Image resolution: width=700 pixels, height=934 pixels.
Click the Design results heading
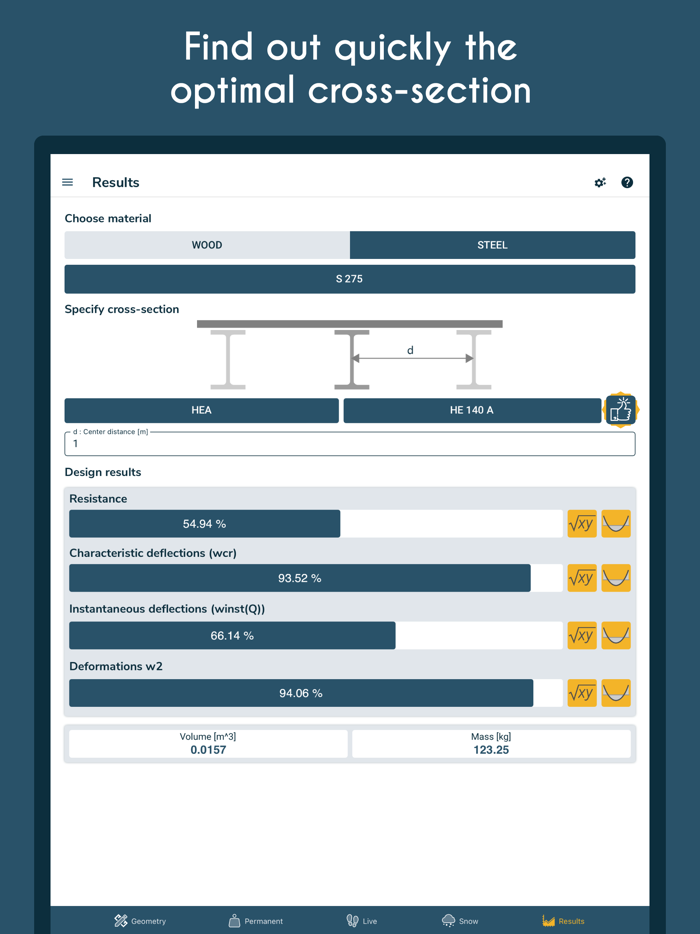[x=102, y=472]
